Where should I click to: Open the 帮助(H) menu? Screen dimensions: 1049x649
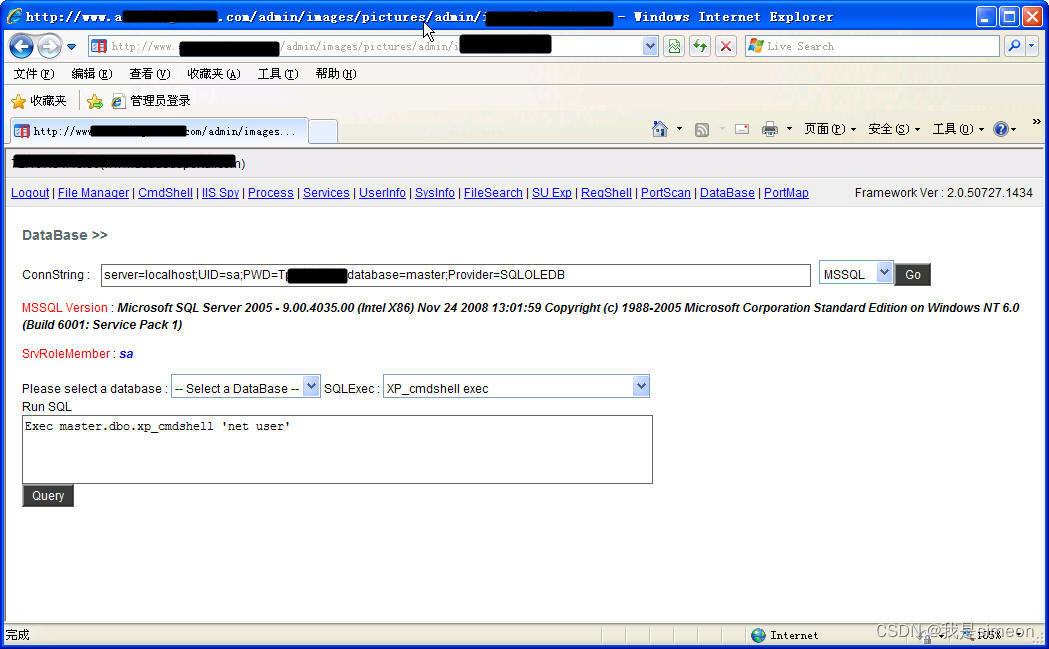coord(336,74)
